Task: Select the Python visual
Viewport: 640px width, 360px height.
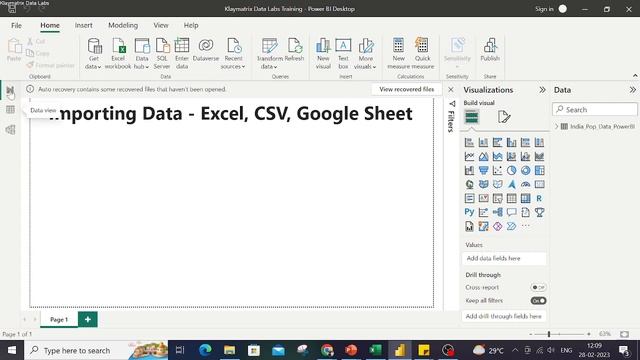Action: point(469,212)
